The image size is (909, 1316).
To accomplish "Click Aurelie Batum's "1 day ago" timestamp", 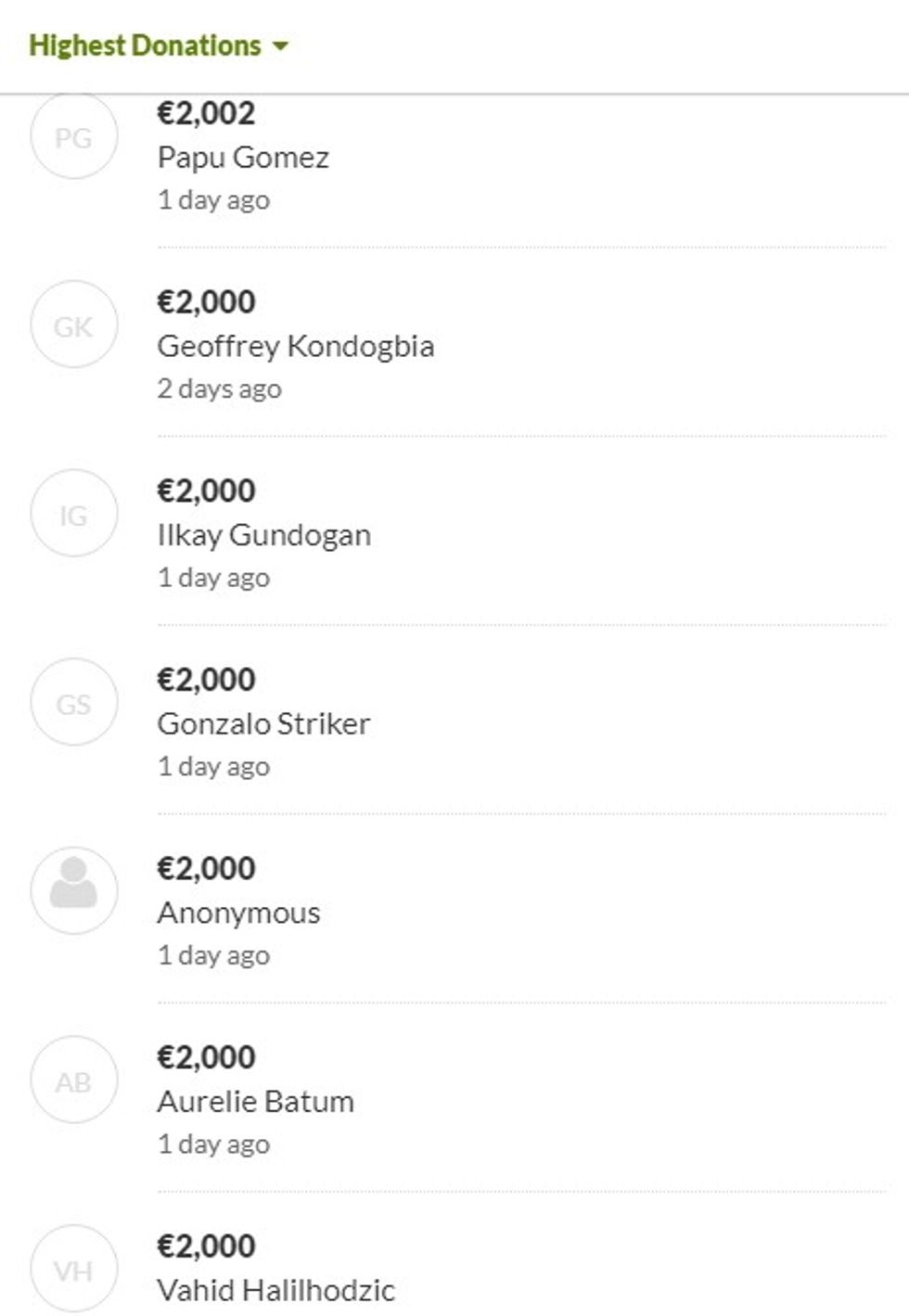I will coord(213,1144).
